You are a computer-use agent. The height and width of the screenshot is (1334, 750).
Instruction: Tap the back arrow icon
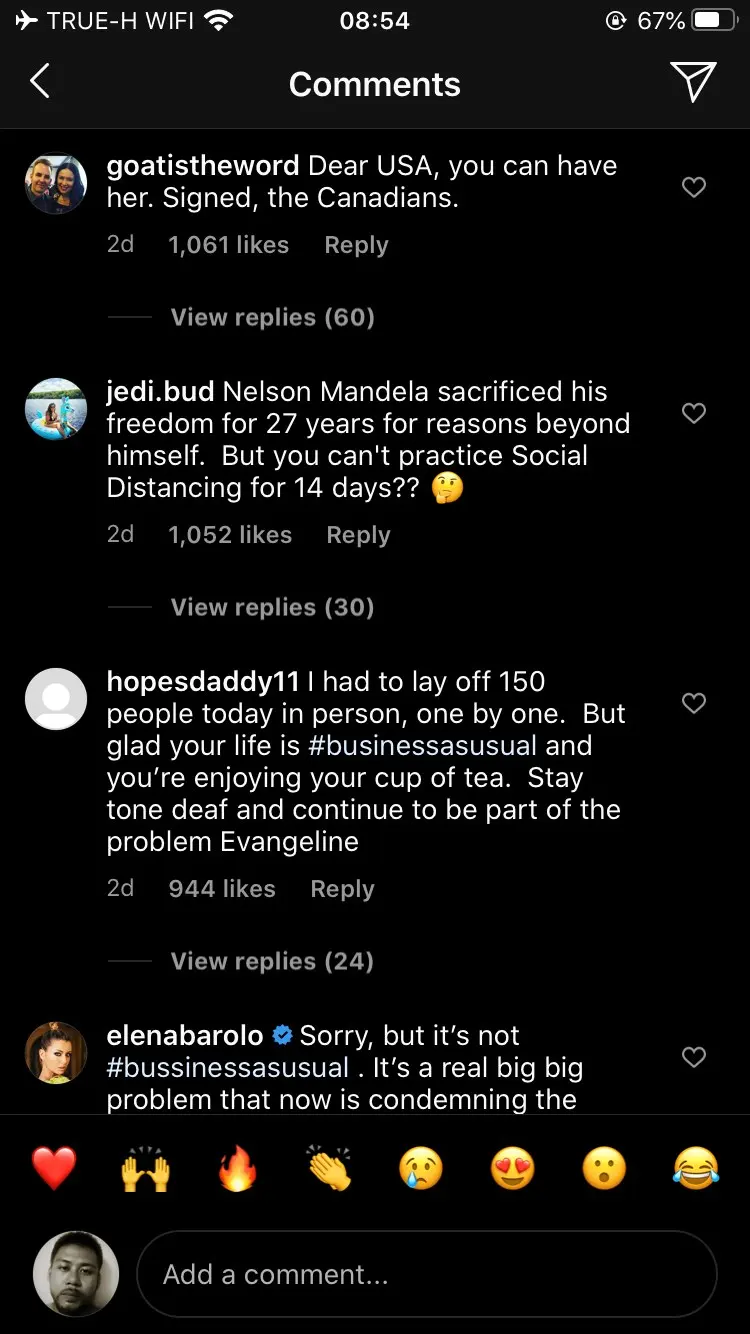40,82
